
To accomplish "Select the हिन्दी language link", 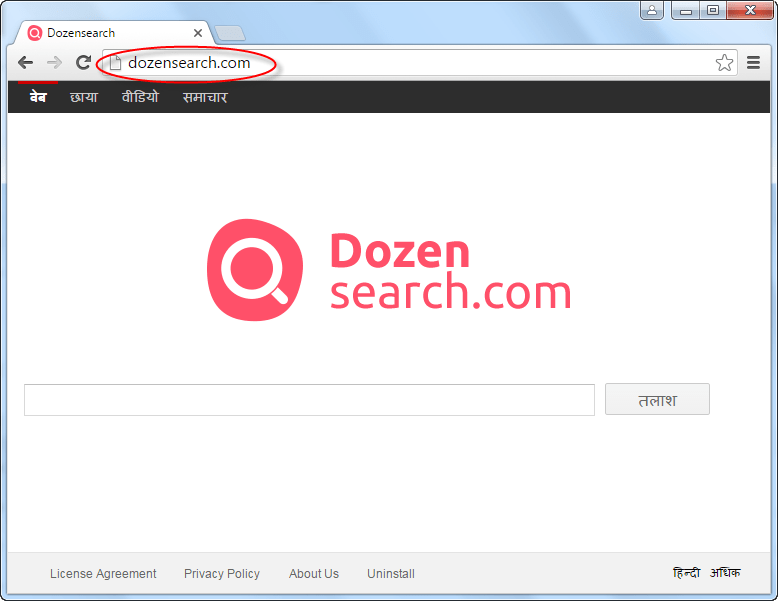I will point(686,573).
